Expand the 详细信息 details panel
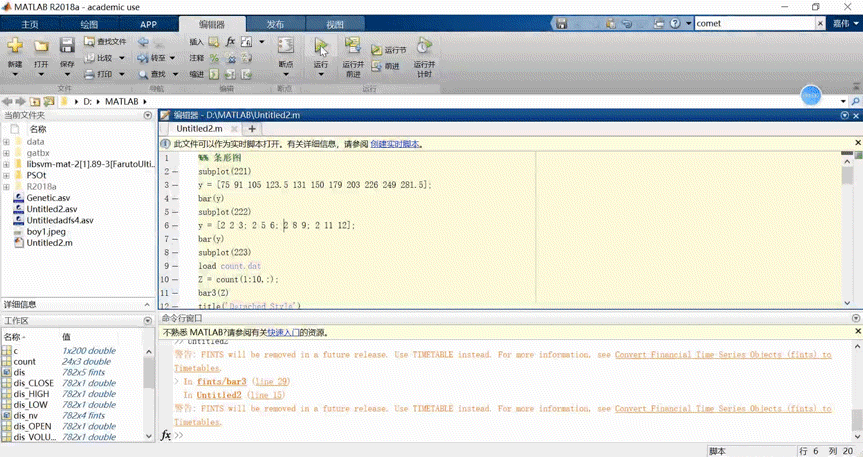The width and height of the screenshot is (863, 457). pos(147,304)
